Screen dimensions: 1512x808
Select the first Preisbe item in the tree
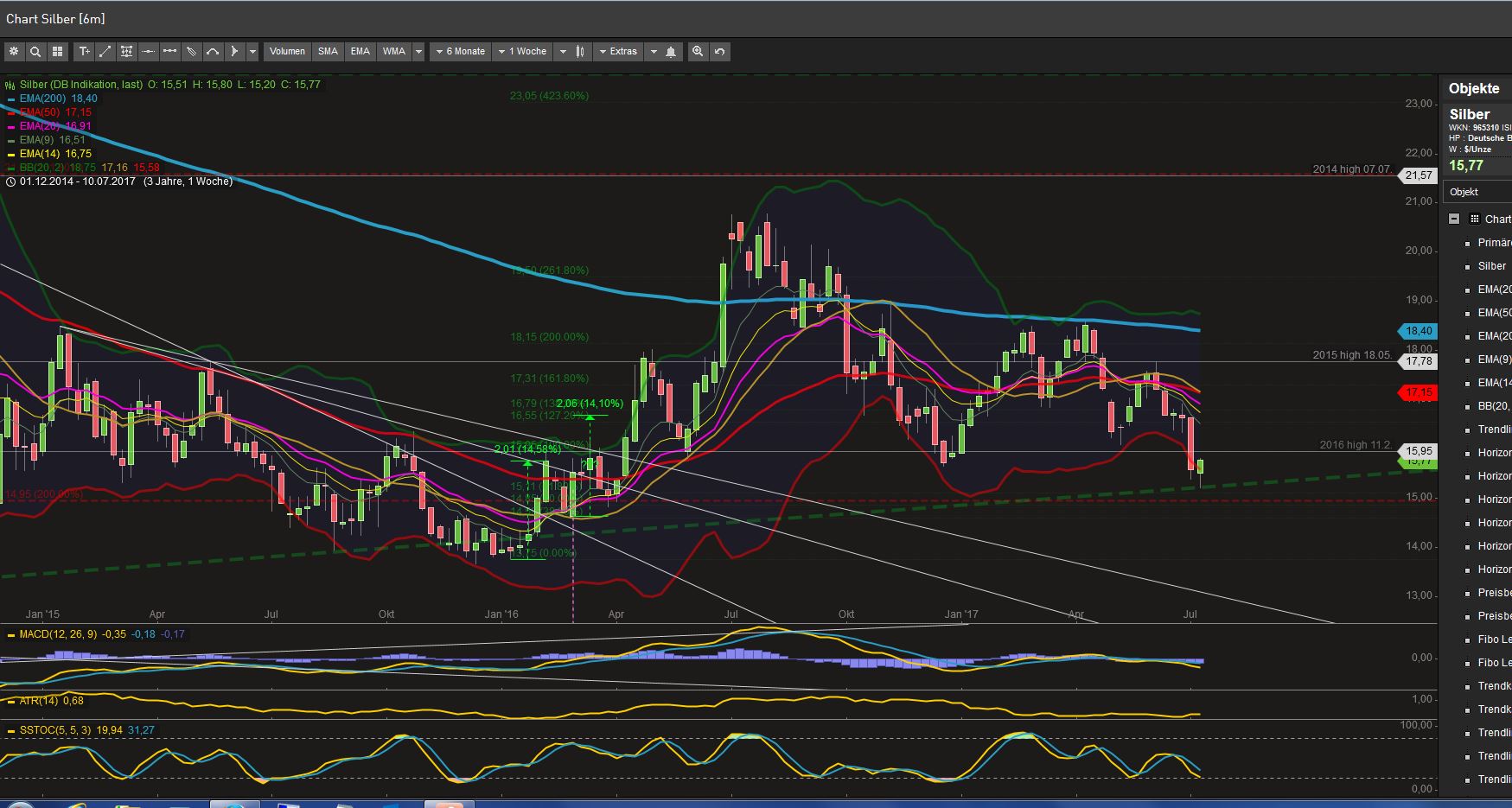pos(1495,593)
